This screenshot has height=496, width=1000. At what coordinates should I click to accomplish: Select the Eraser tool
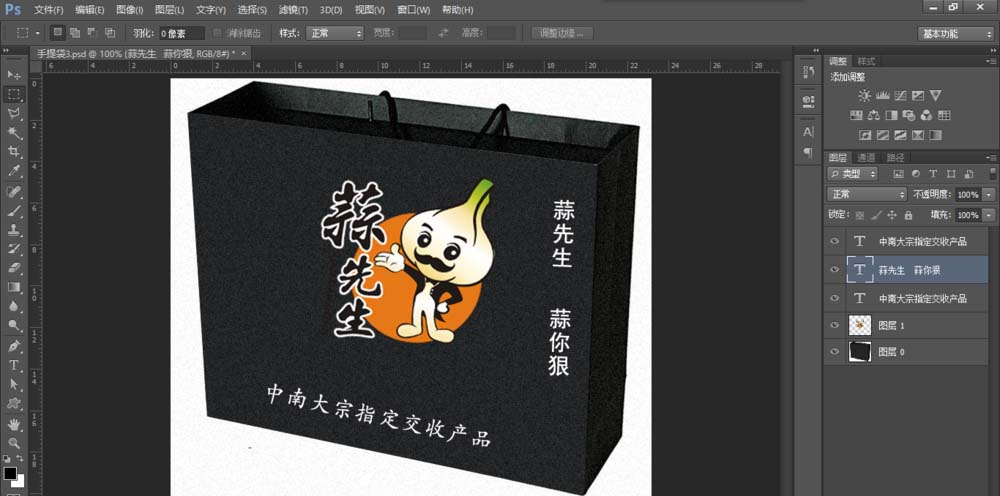(13, 268)
